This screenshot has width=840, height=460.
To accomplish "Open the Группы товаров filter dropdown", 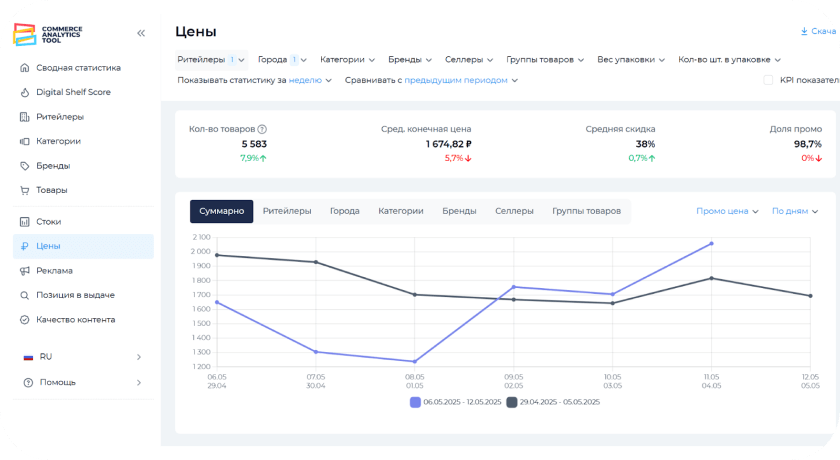I will (545, 60).
